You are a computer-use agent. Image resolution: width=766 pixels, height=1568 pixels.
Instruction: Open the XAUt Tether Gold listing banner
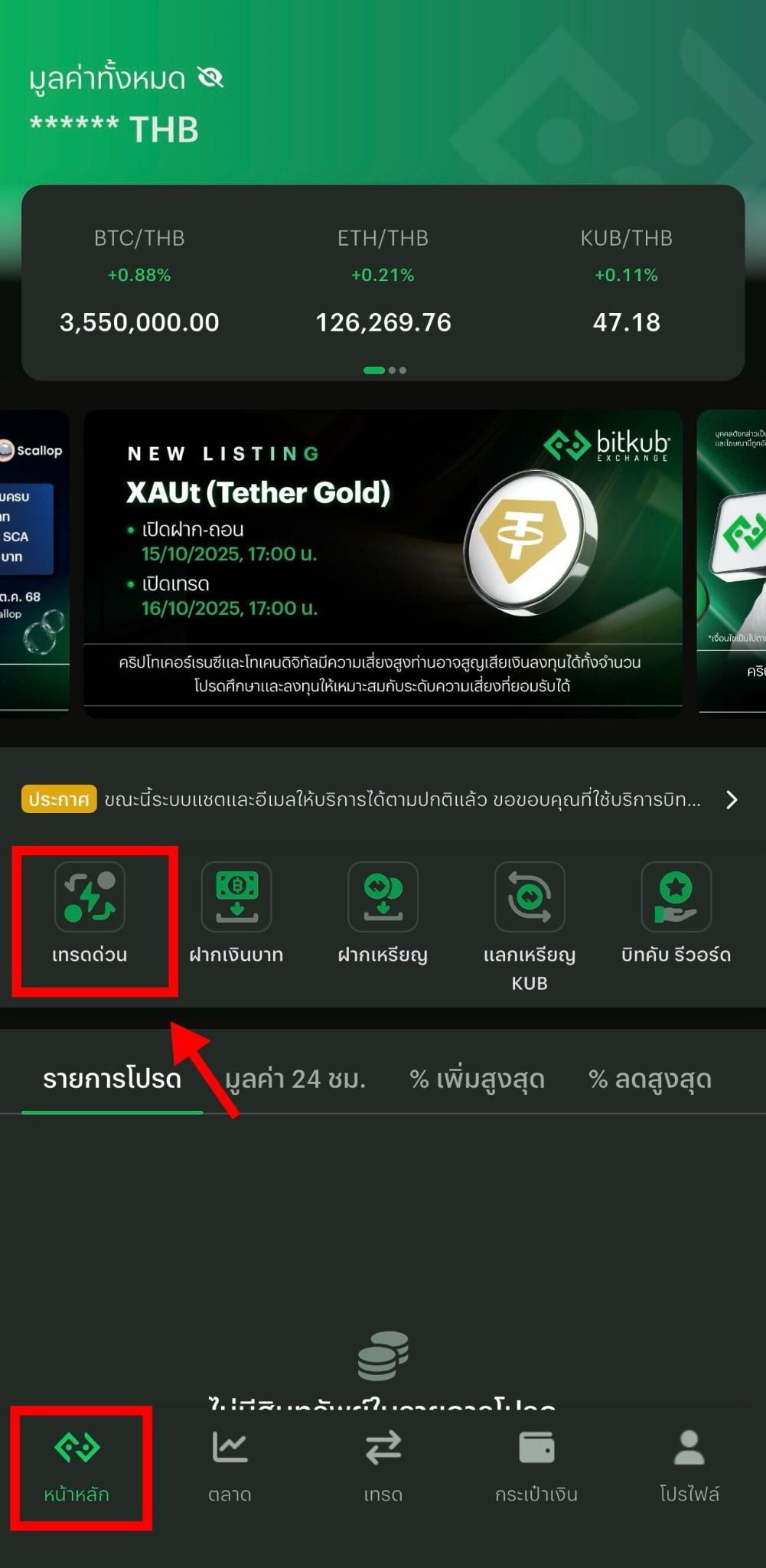tap(383, 563)
